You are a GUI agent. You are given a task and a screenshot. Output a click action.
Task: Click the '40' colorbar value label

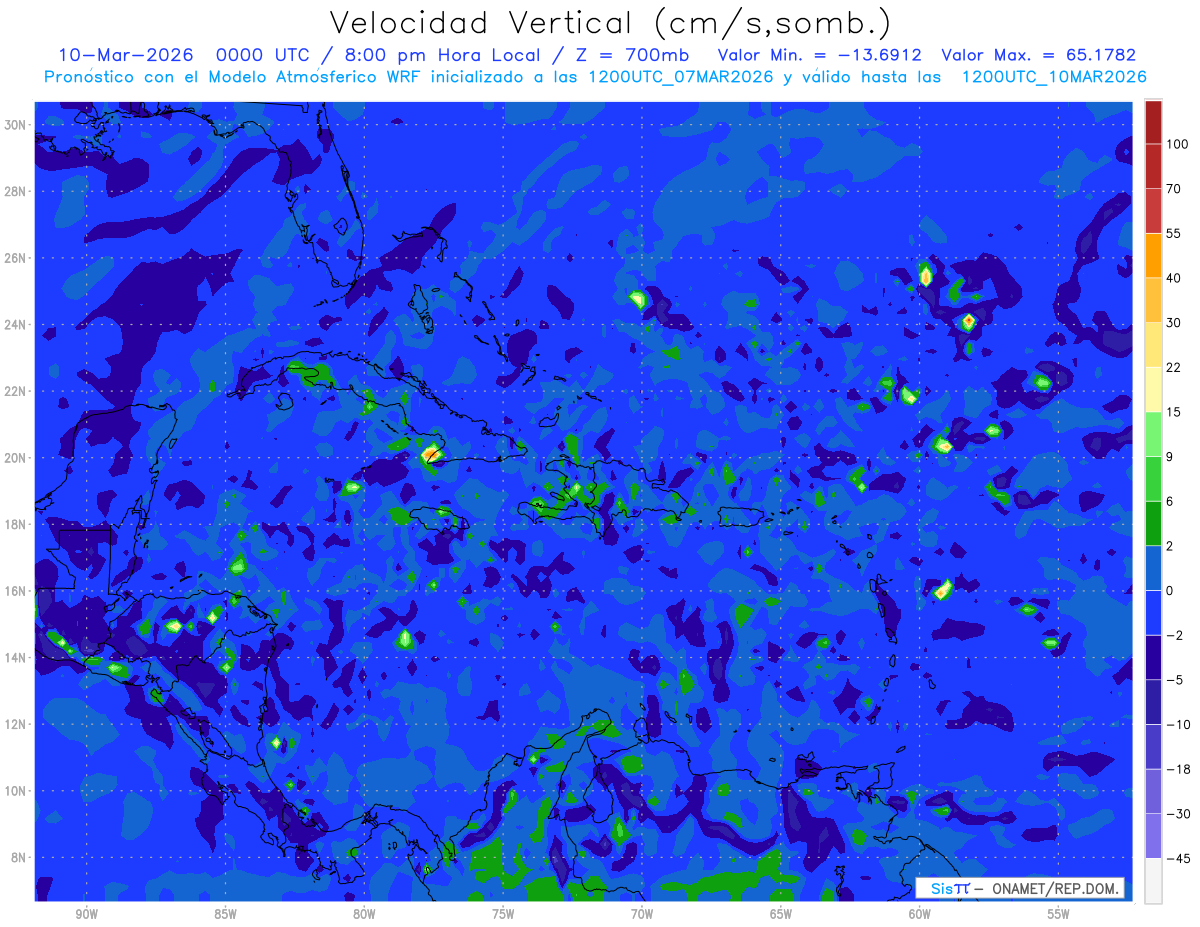click(1174, 278)
